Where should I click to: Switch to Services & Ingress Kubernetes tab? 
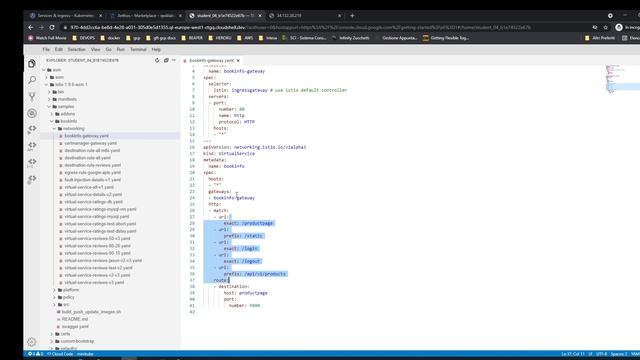pos(65,16)
